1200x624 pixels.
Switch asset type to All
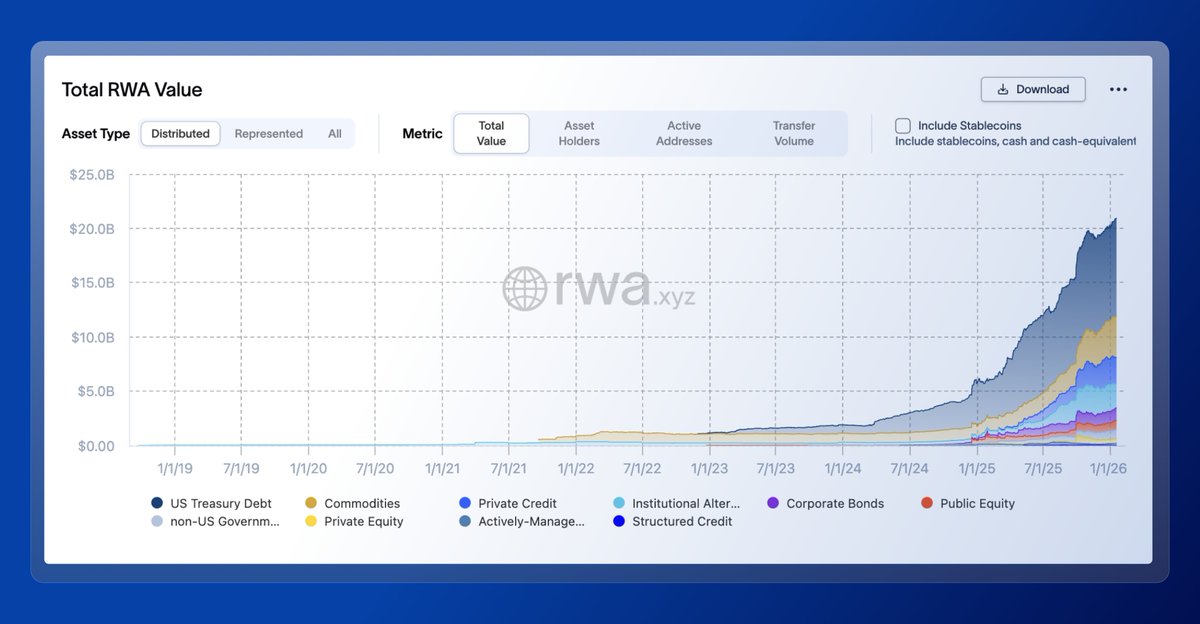334,134
